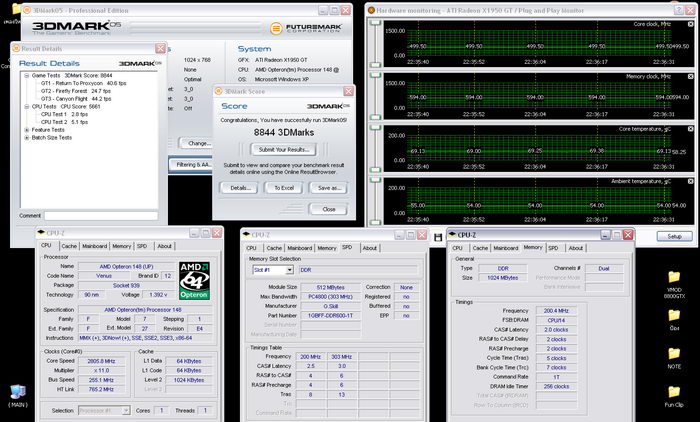Screen dimensions: 700x422
Task: Open Mainboard tab in the CPU-Z Memory timings window
Action: pyautogui.click(x=506, y=248)
